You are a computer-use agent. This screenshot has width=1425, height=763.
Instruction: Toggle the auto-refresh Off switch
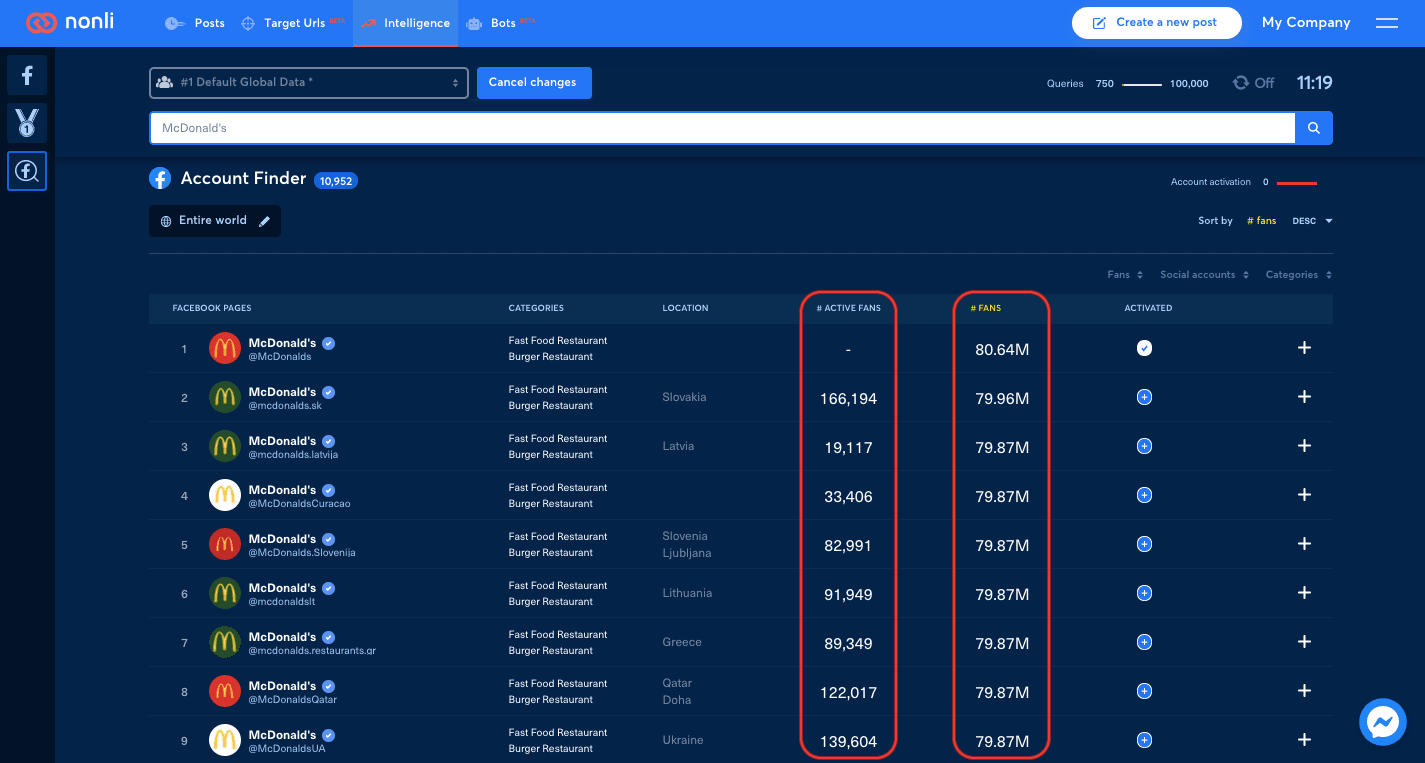coord(1254,83)
